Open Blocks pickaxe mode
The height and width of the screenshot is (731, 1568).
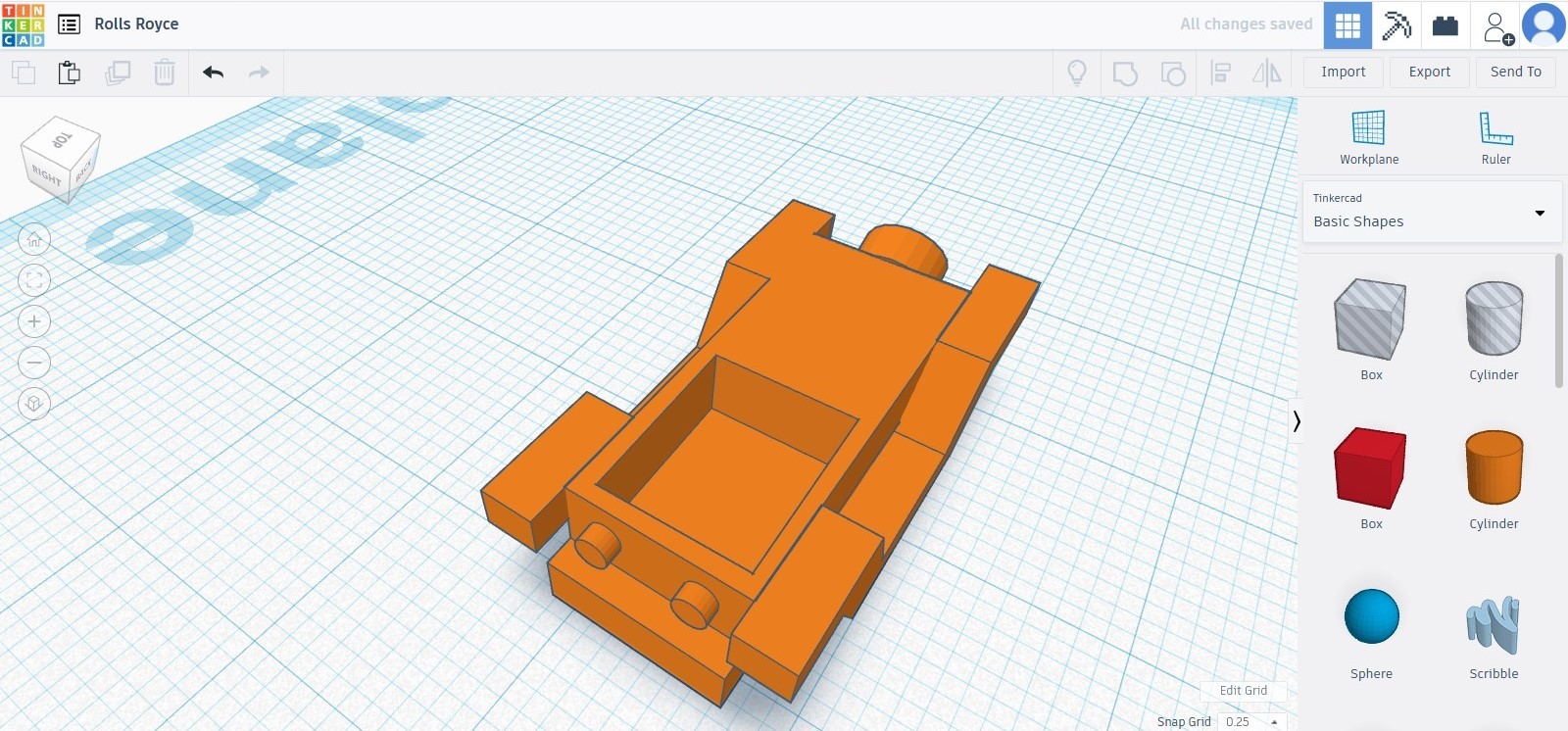tap(1396, 25)
